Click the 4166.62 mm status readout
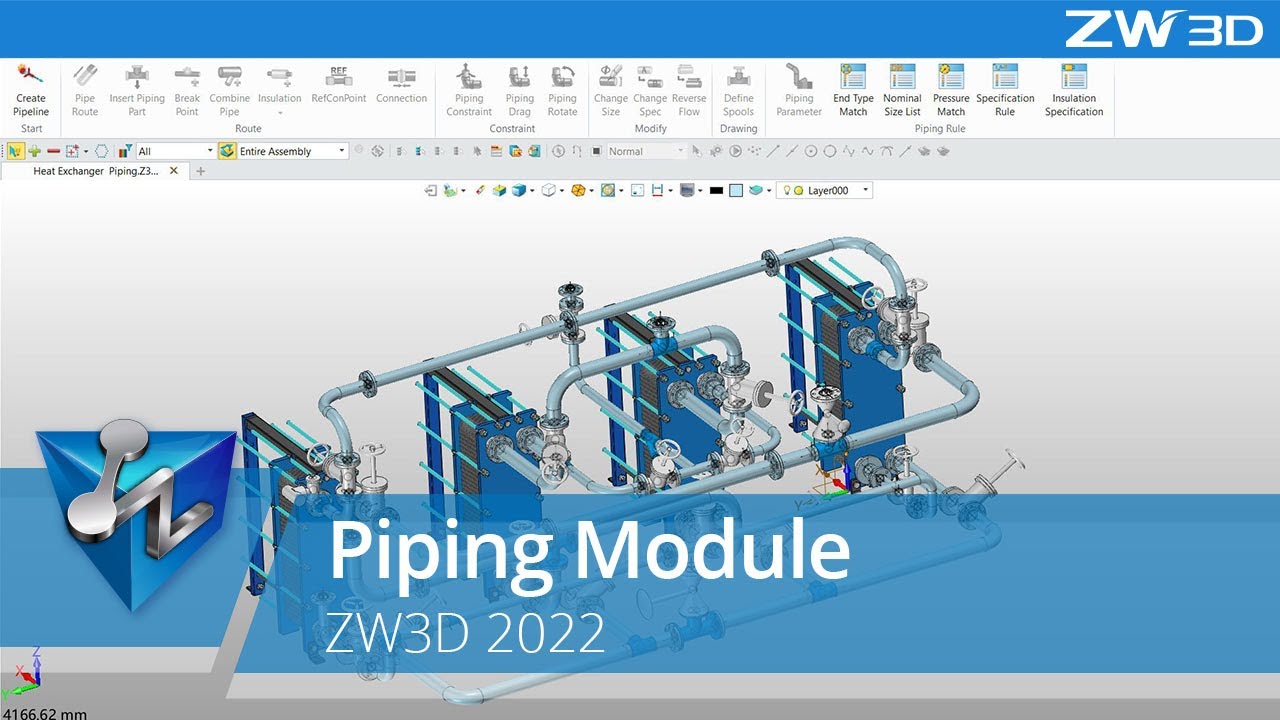 [x=44, y=713]
